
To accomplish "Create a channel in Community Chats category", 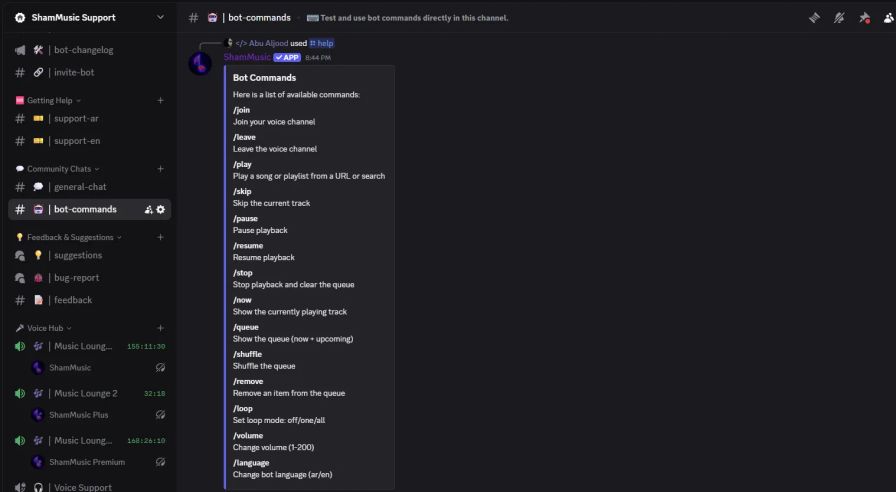I will (x=160, y=169).
